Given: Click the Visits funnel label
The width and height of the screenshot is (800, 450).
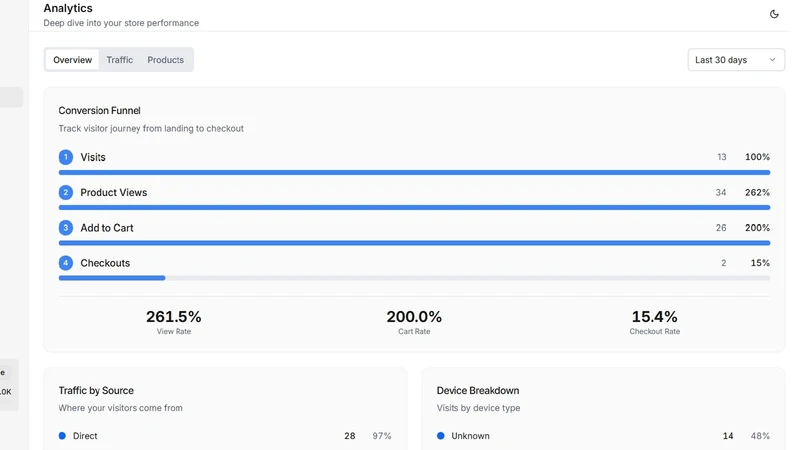Looking at the screenshot, I should coord(93,157).
